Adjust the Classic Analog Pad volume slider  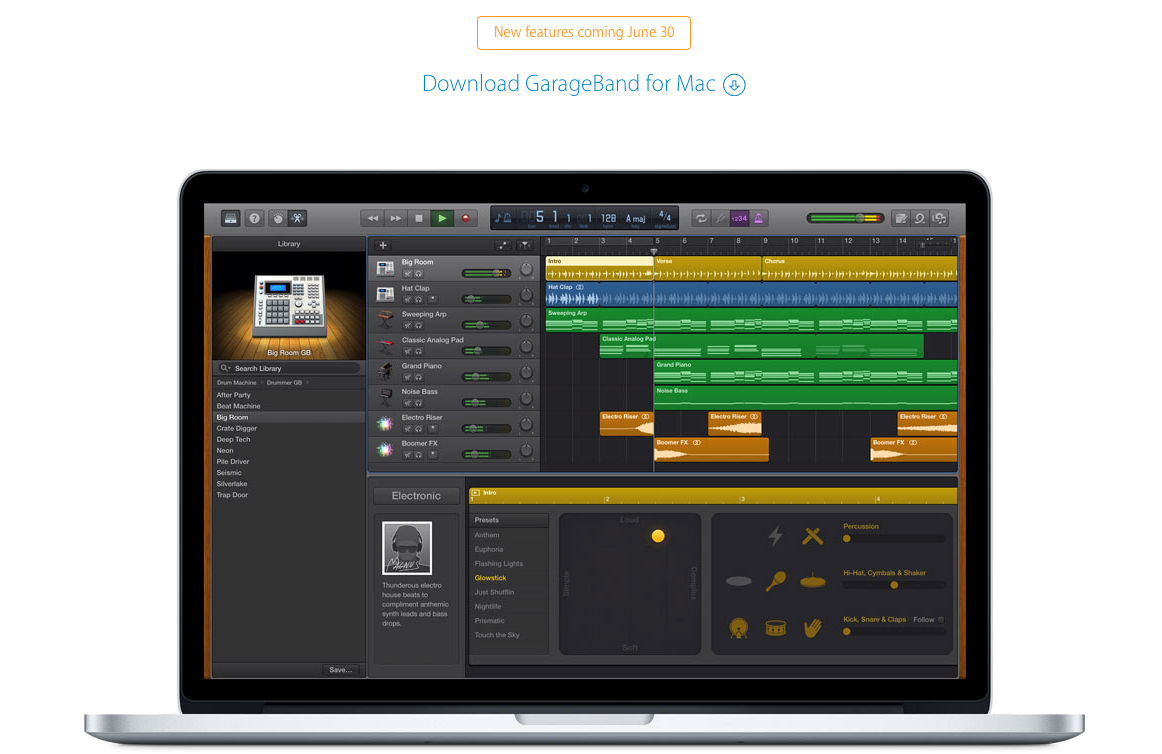tap(486, 351)
